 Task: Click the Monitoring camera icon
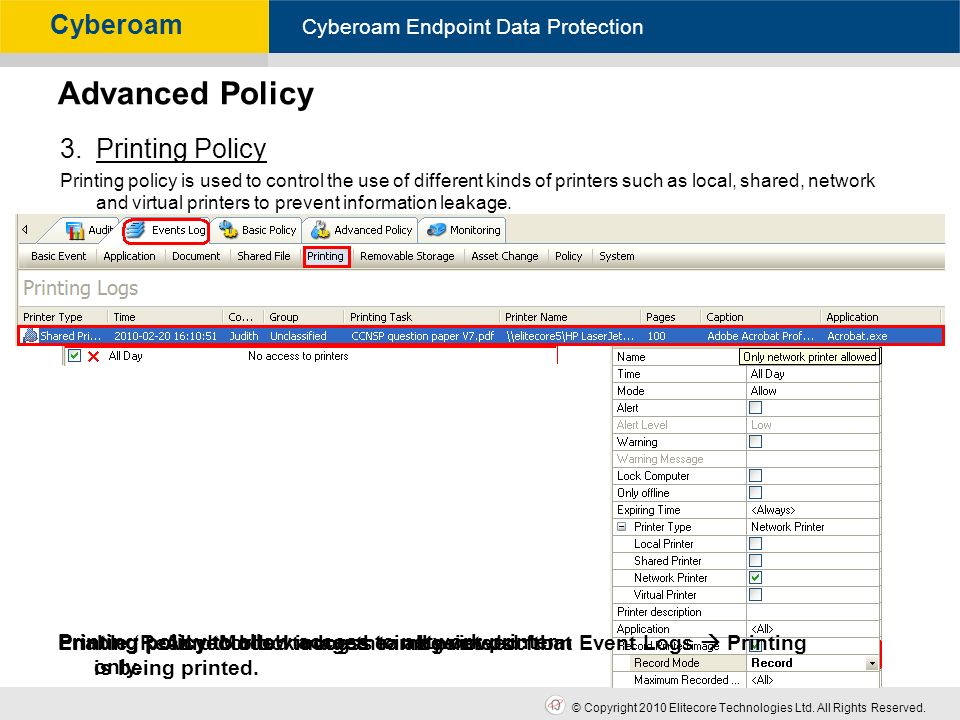click(x=437, y=230)
